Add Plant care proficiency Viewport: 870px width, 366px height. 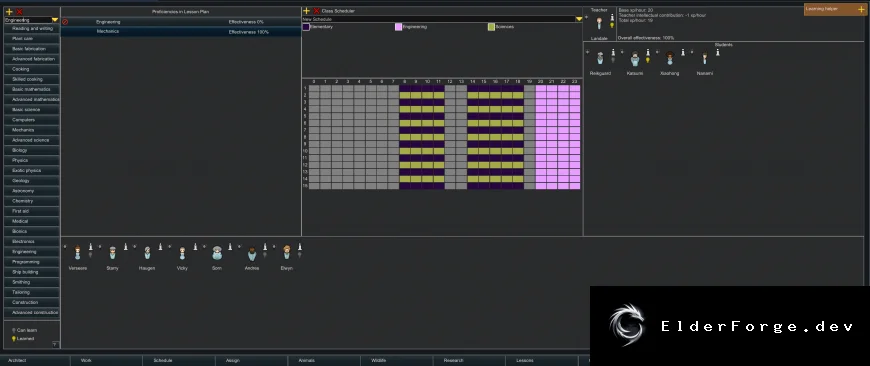tap(32, 39)
